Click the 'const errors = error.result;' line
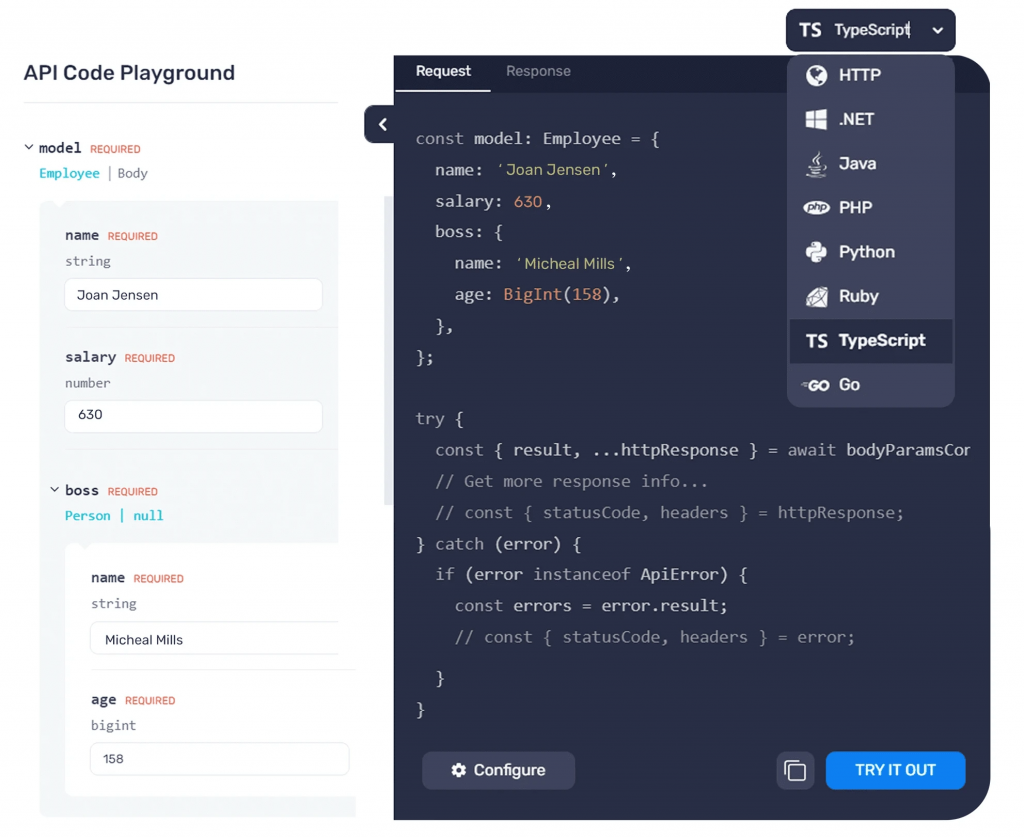Viewport: 1024px width, 837px height. coord(590,605)
